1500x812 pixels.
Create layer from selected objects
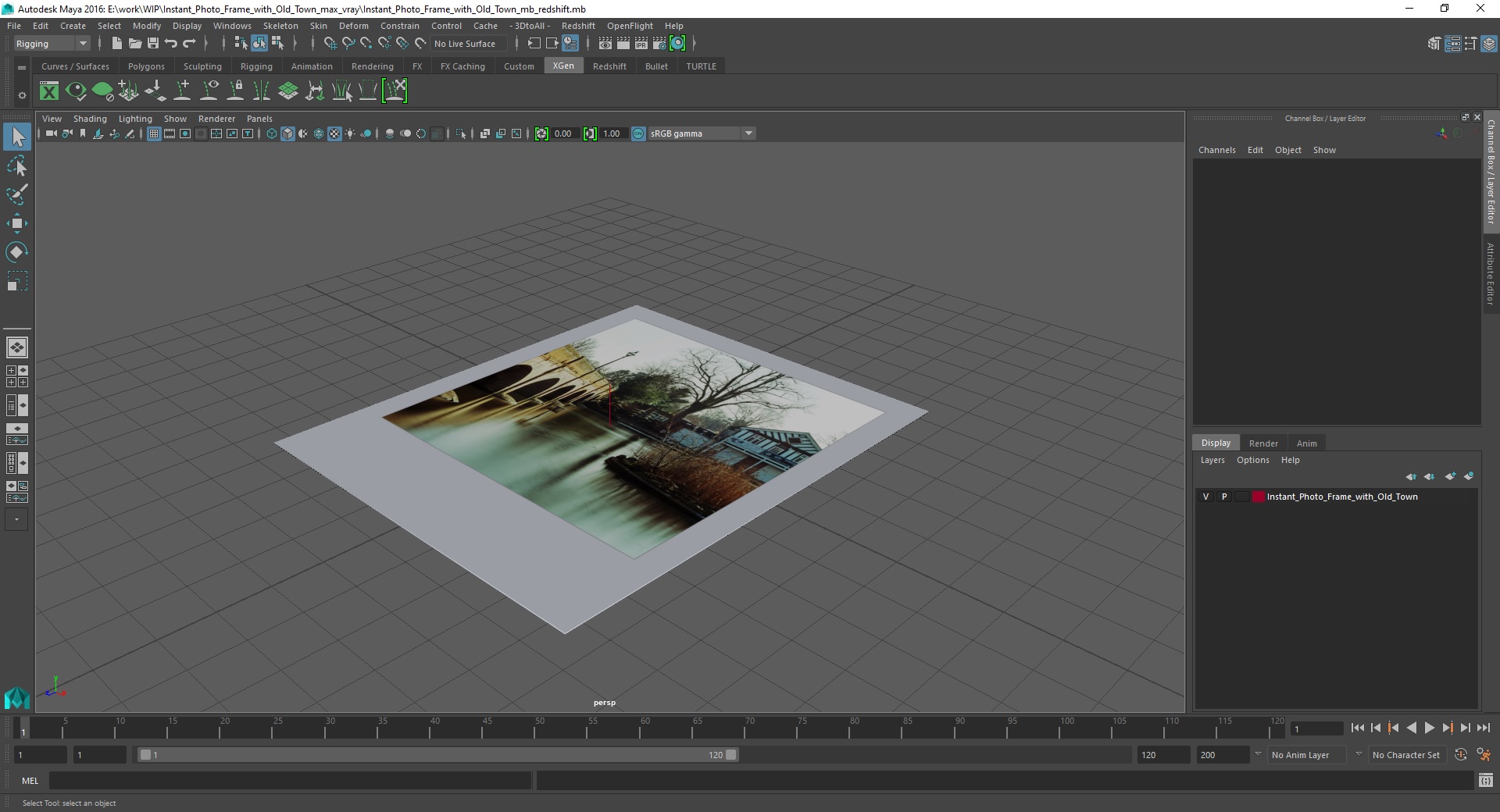[x=1469, y=476]
